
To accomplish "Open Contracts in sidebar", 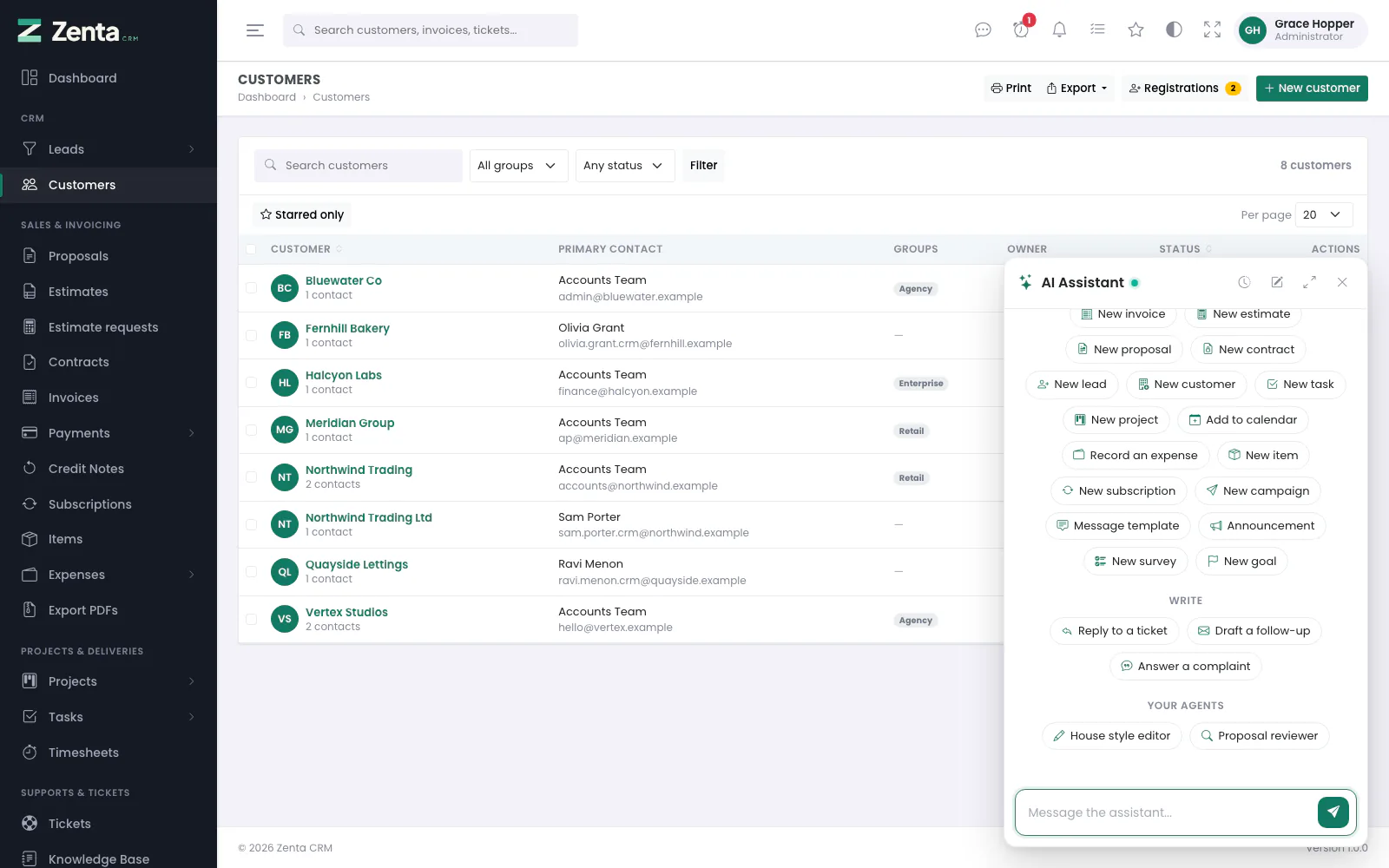I will [109, 362].
